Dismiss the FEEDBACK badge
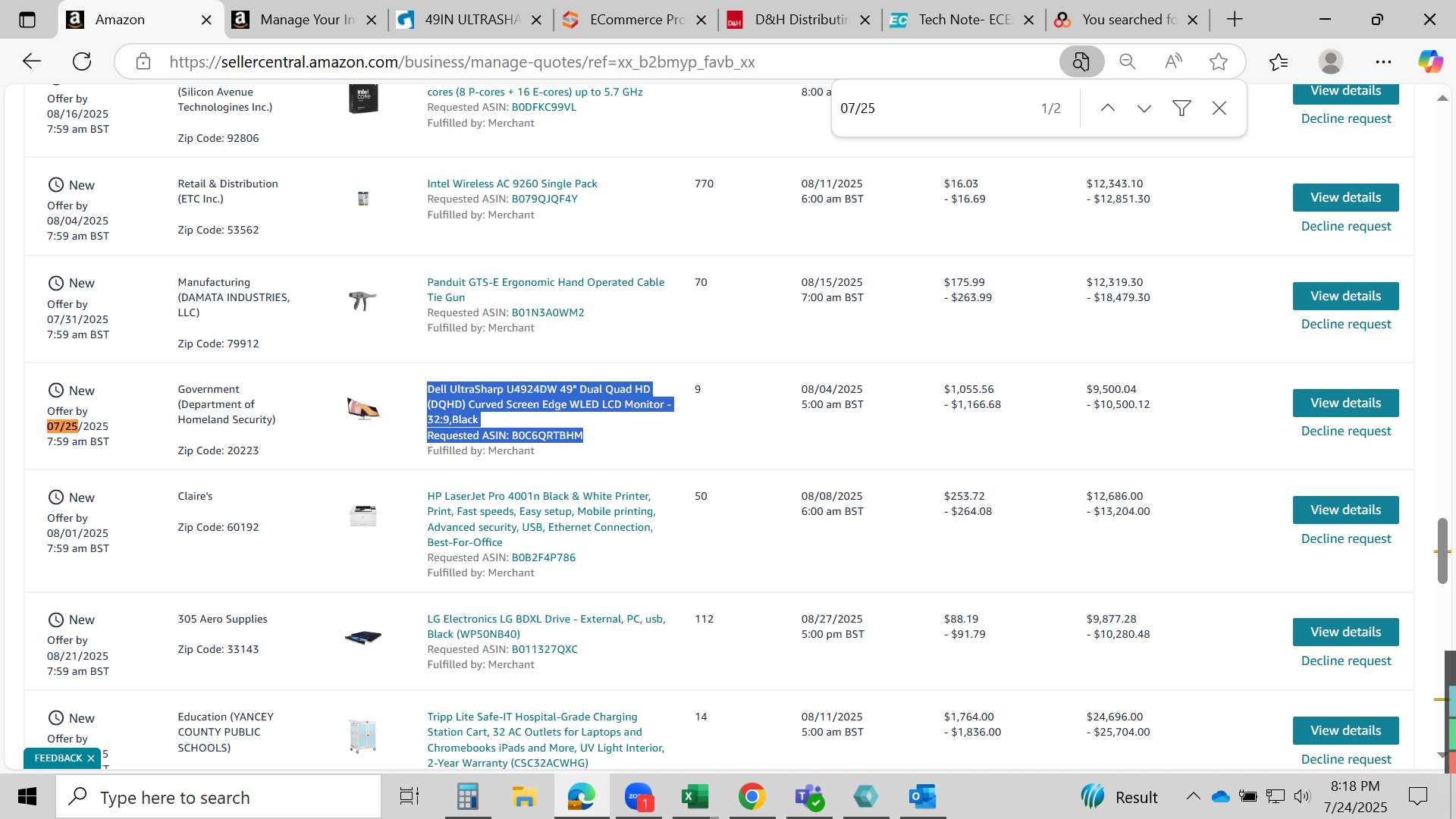 pyautogui.click(x=91, y=758)
